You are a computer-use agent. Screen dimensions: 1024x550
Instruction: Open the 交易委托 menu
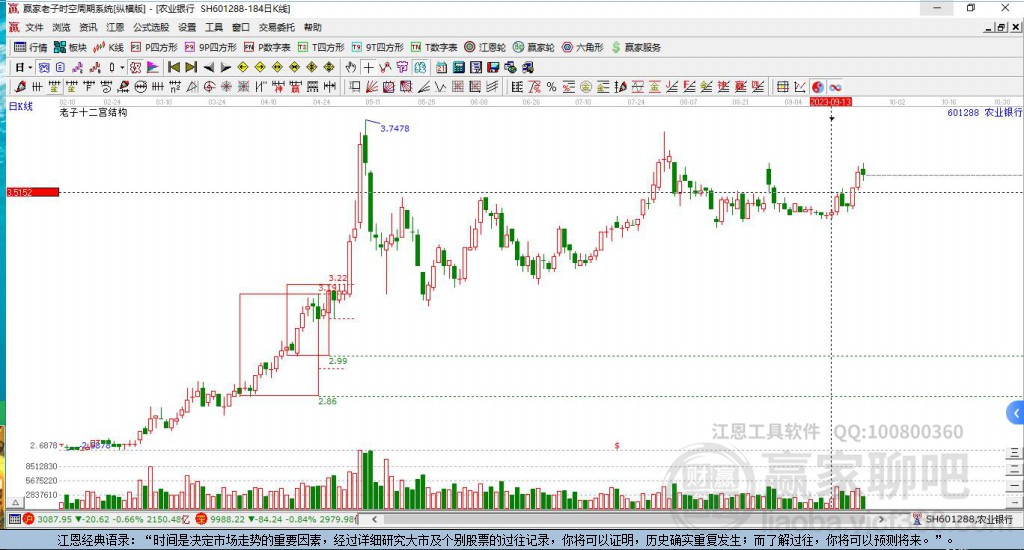[x=276, y=27]
